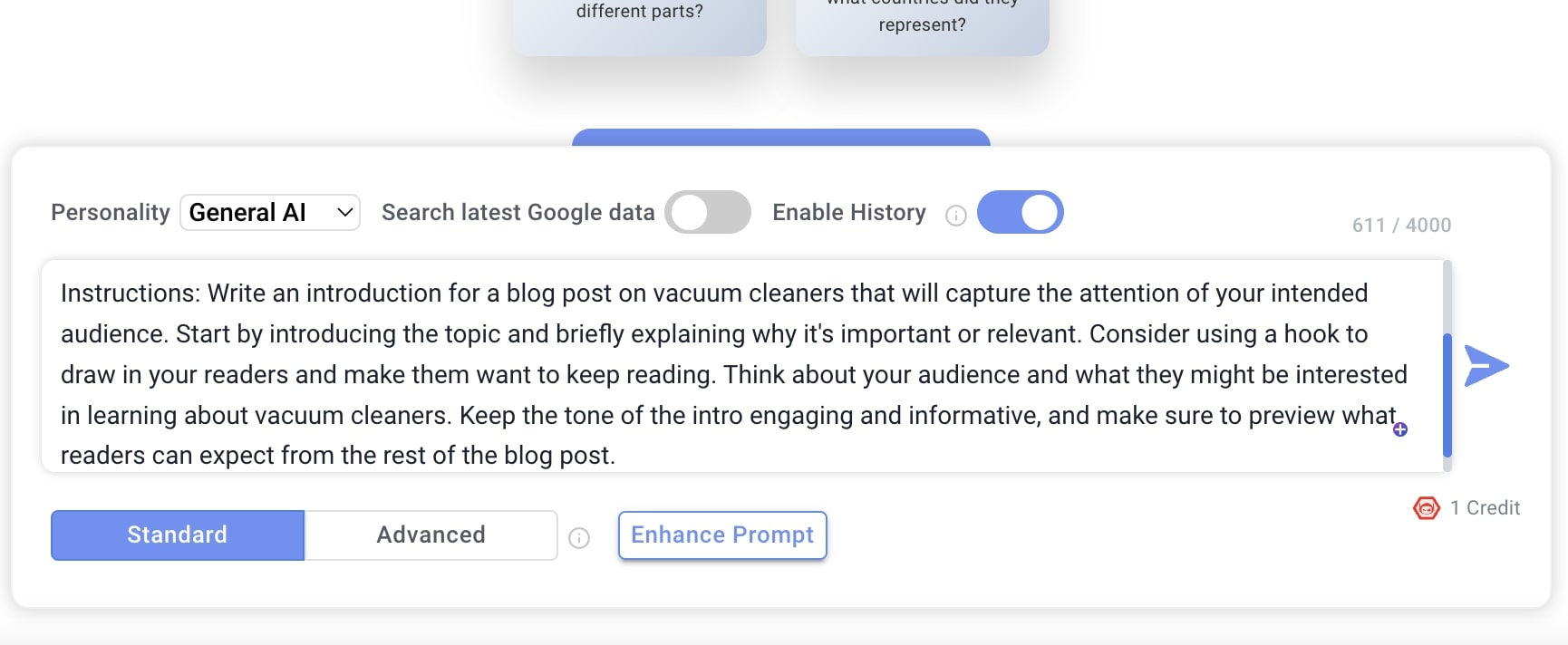This screenshot has height=645, width=1568.
Task: Switch to the Advanced mode tab
Action: (x=431, y=535)
